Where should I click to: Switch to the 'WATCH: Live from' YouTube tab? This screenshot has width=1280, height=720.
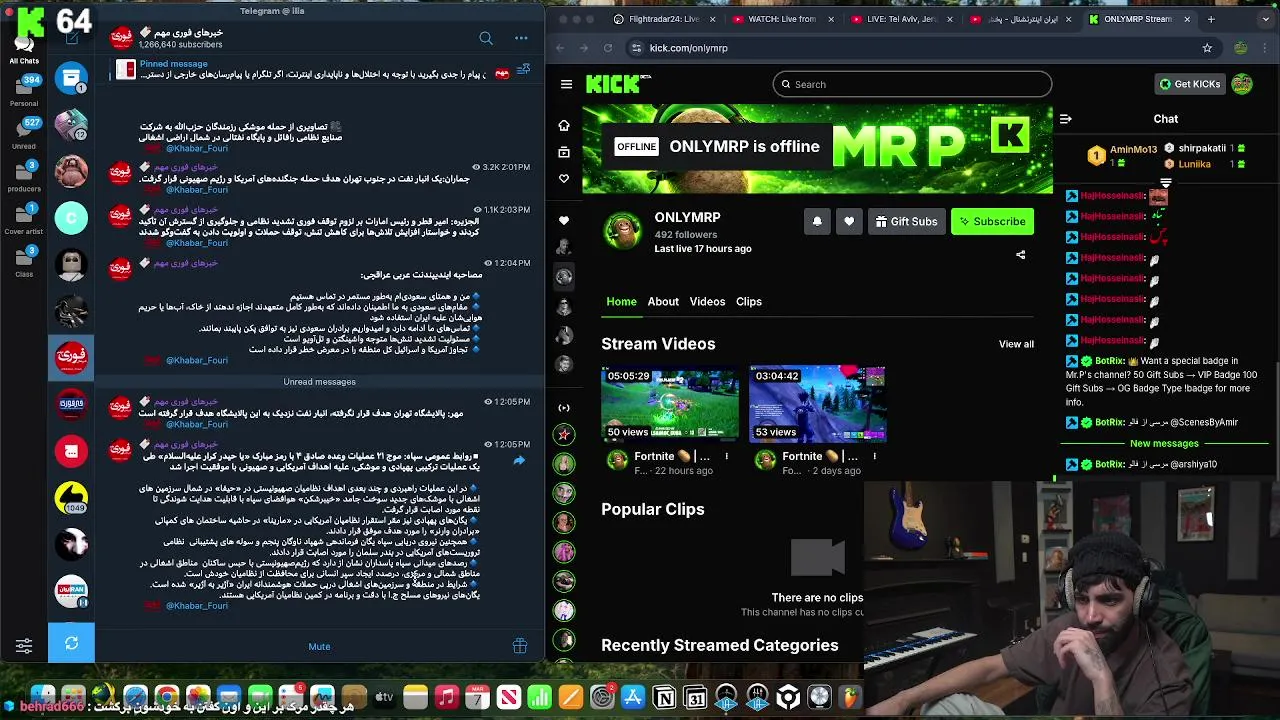tap(782, 19)
